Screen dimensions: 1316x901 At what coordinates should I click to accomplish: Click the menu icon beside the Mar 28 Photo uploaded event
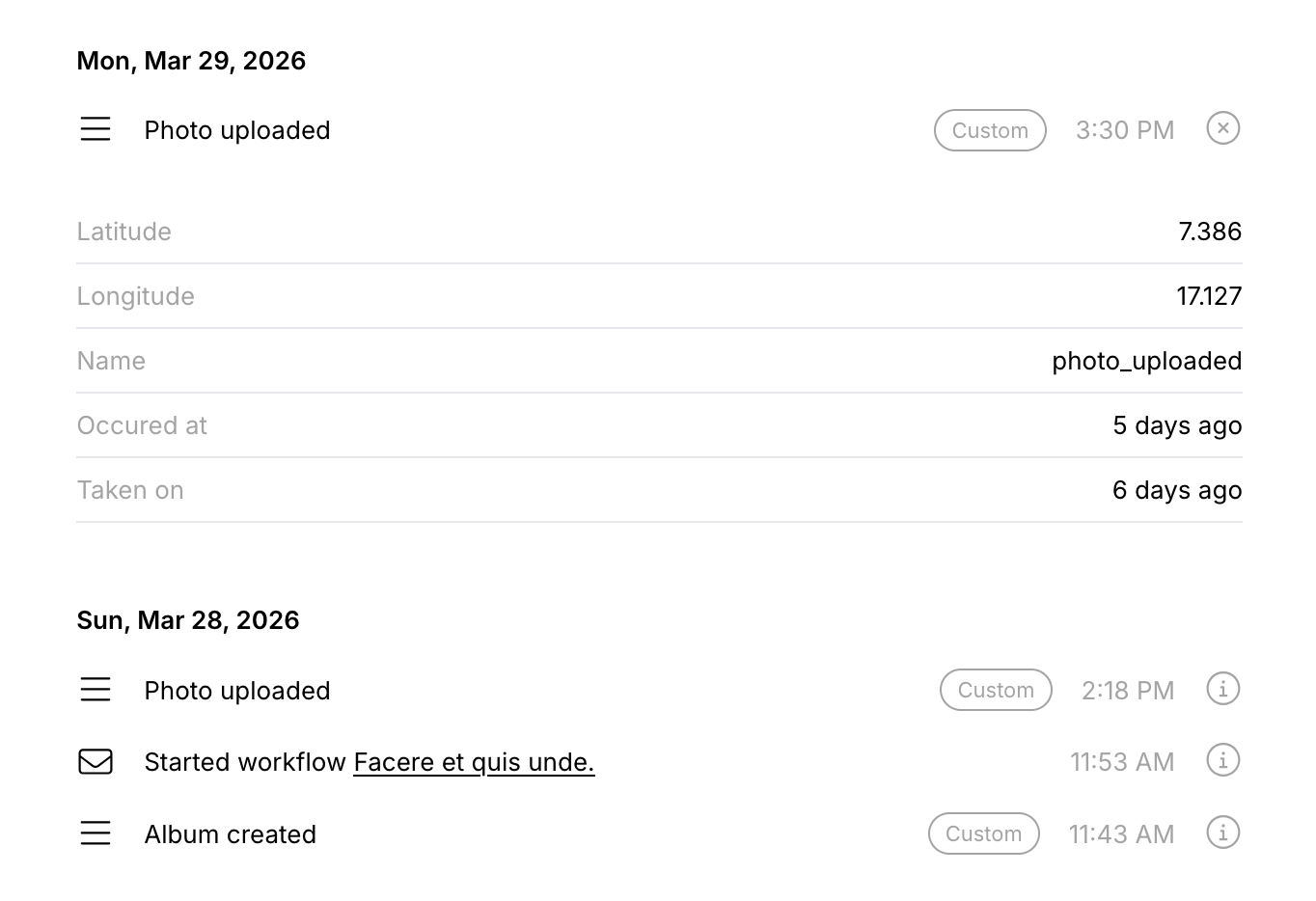[x=95, y=689]
